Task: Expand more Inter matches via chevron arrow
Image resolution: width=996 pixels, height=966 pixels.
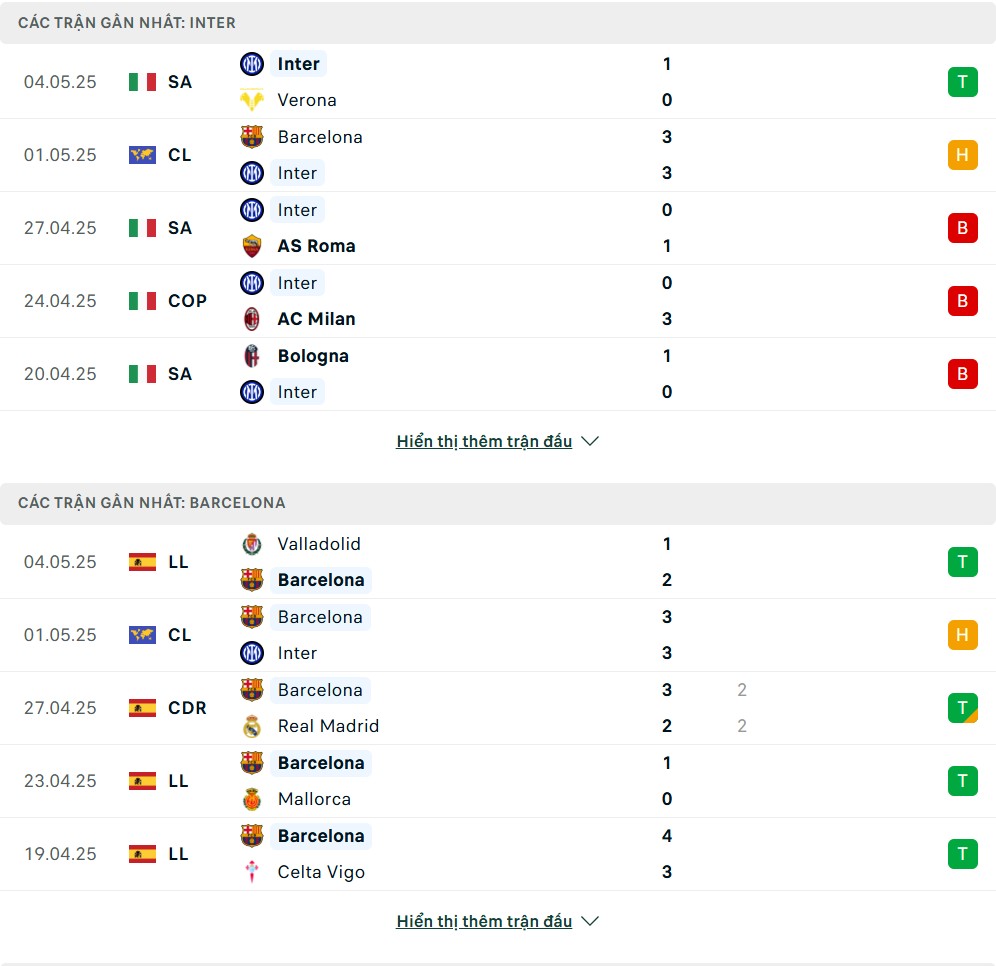Action: tap(590, 441)
